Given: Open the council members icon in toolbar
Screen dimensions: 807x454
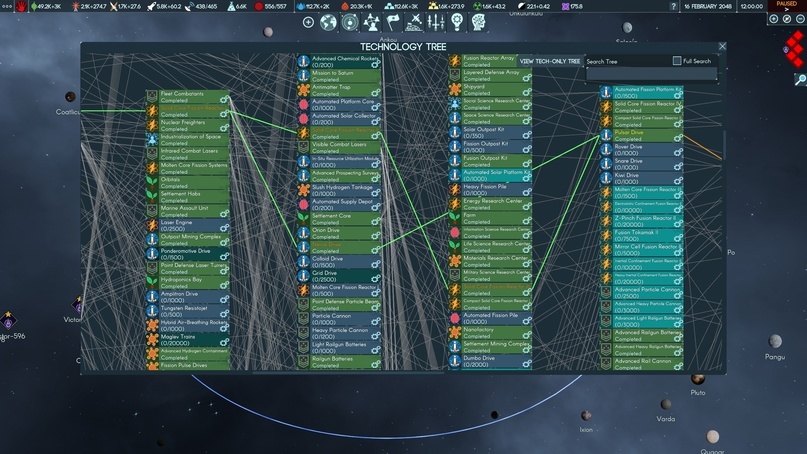Looking at the screenshot, I should click(x=371, y=23).
